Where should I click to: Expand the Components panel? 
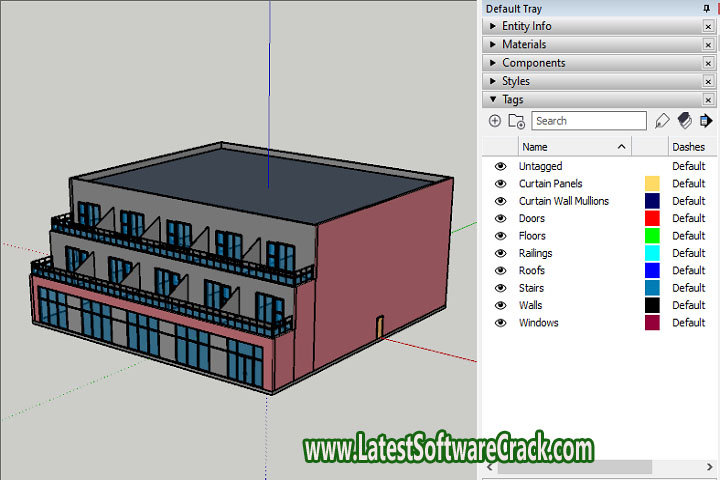pyautogui.click(x=533, y=63)
